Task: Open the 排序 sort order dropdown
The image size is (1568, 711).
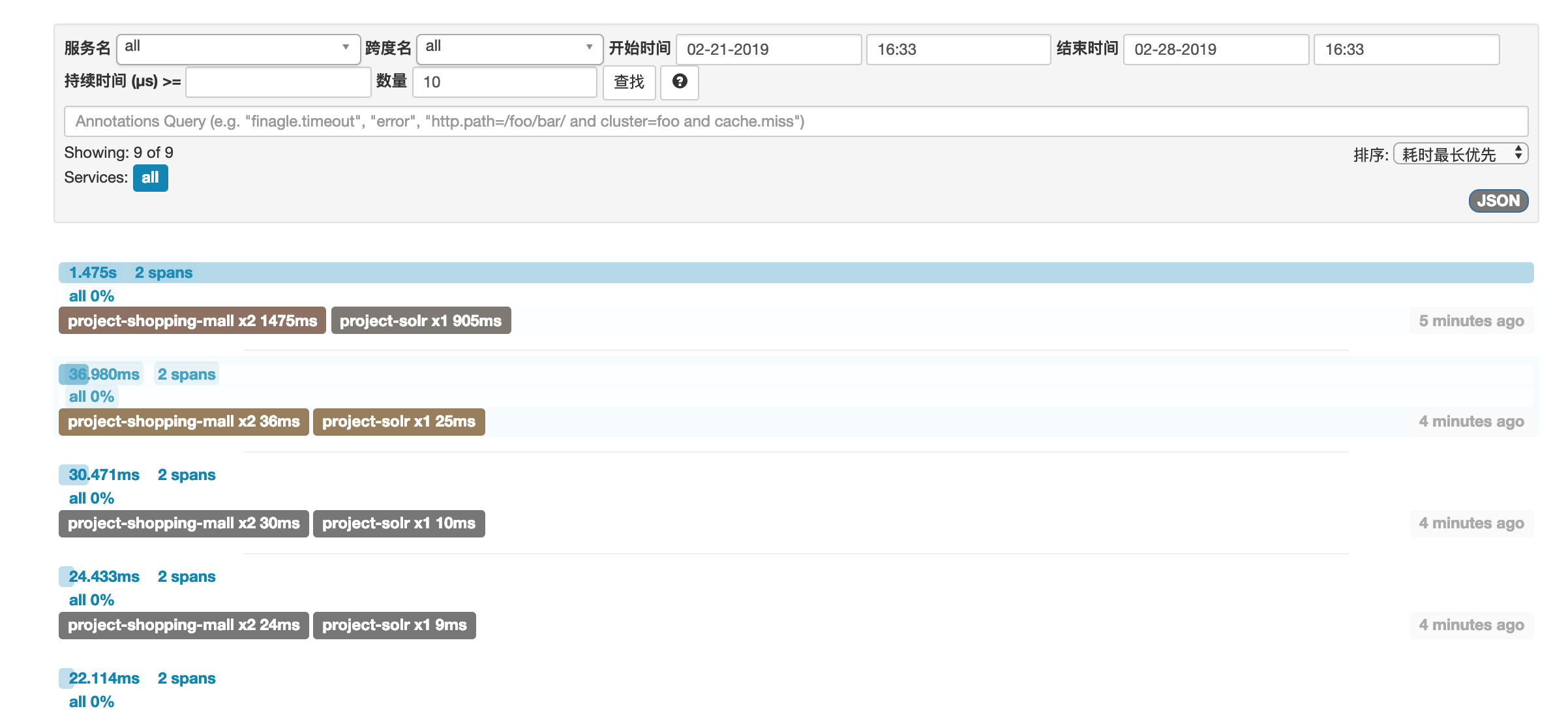Action: point(1460,154)
